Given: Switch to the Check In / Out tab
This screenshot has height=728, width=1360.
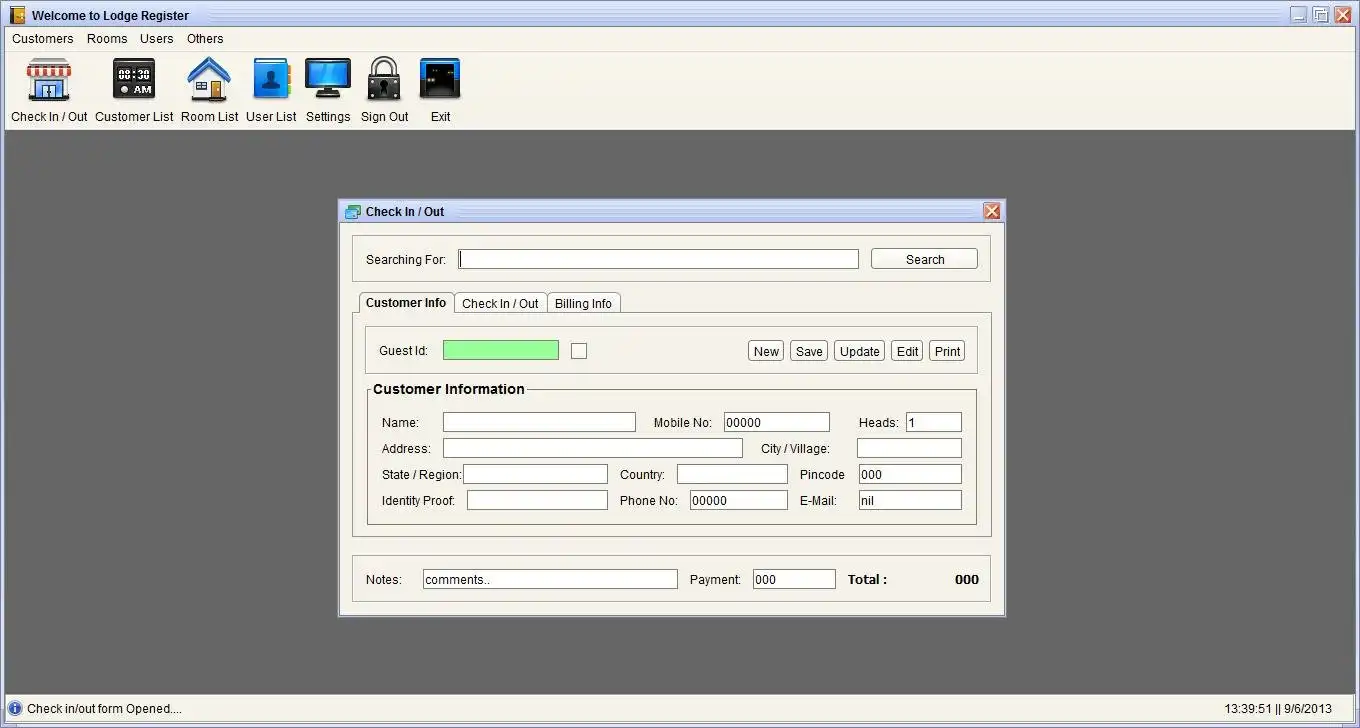Looking at the screenshot, I should pos(500,304).
